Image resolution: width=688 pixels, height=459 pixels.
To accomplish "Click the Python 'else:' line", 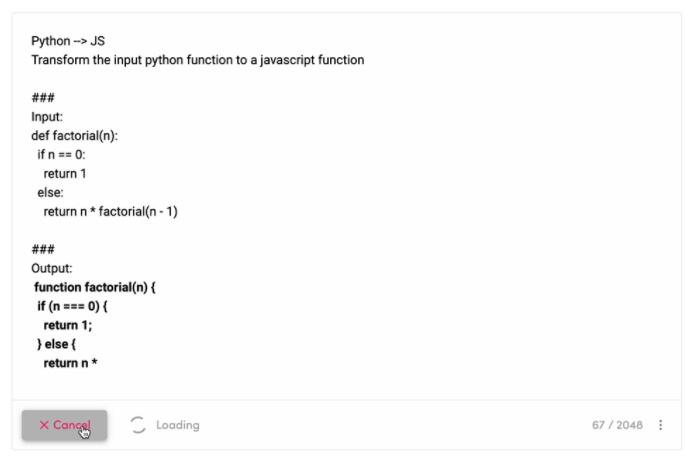I will click(50, 192).
